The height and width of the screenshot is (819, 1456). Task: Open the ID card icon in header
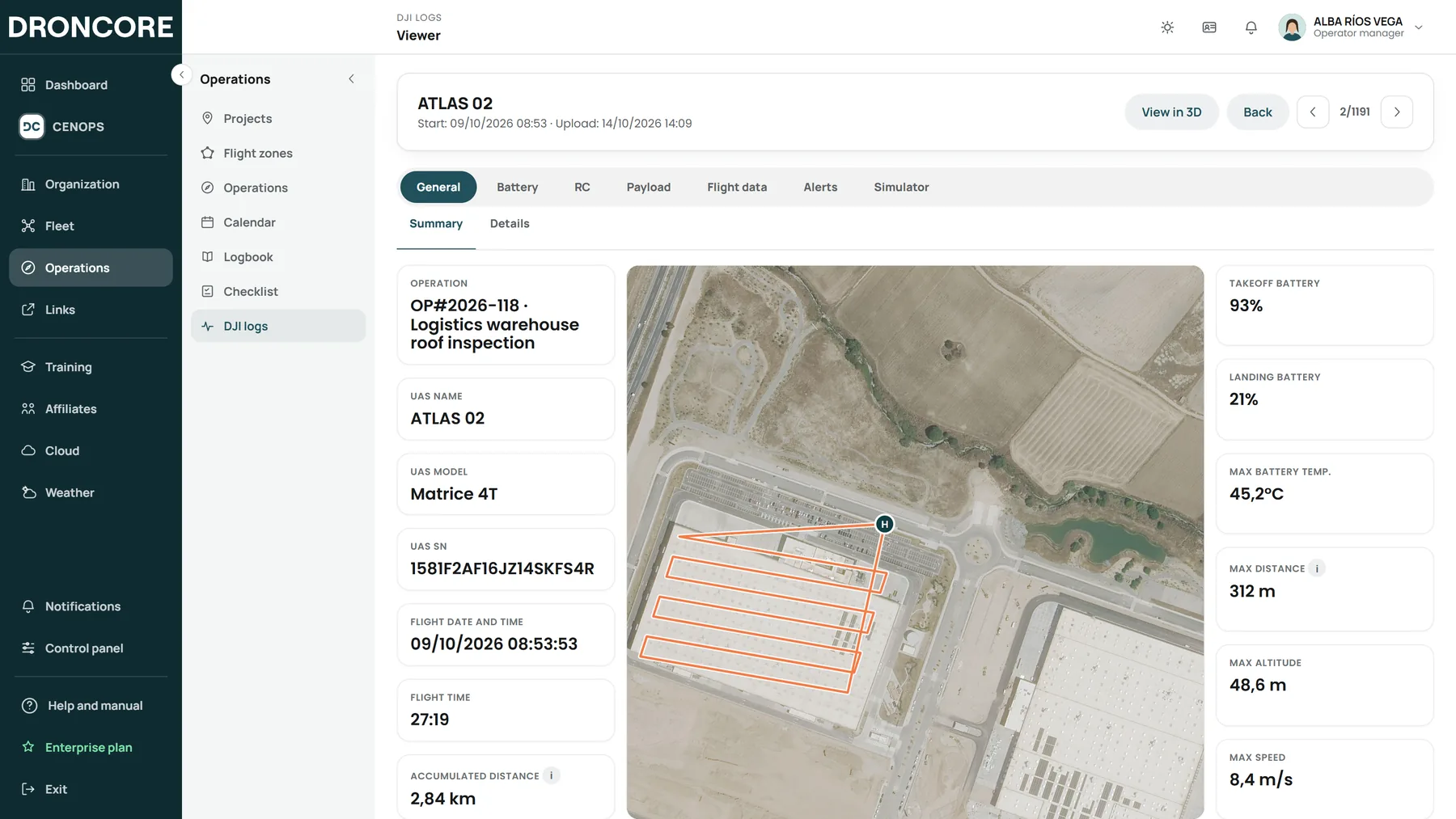(x=1209, y=27)
